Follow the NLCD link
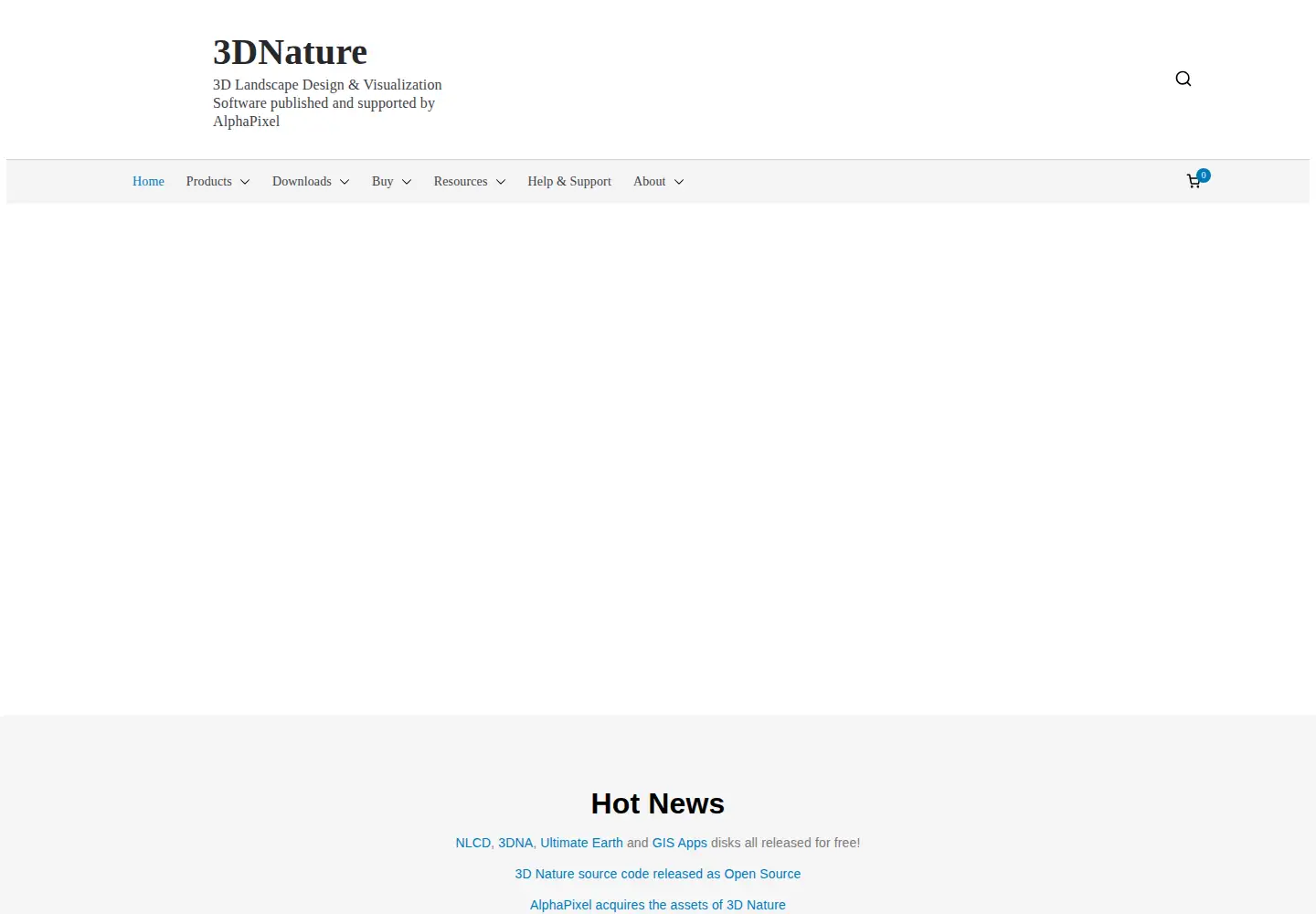The width and height of the screenshot is (1316, 914). [472, 843]
